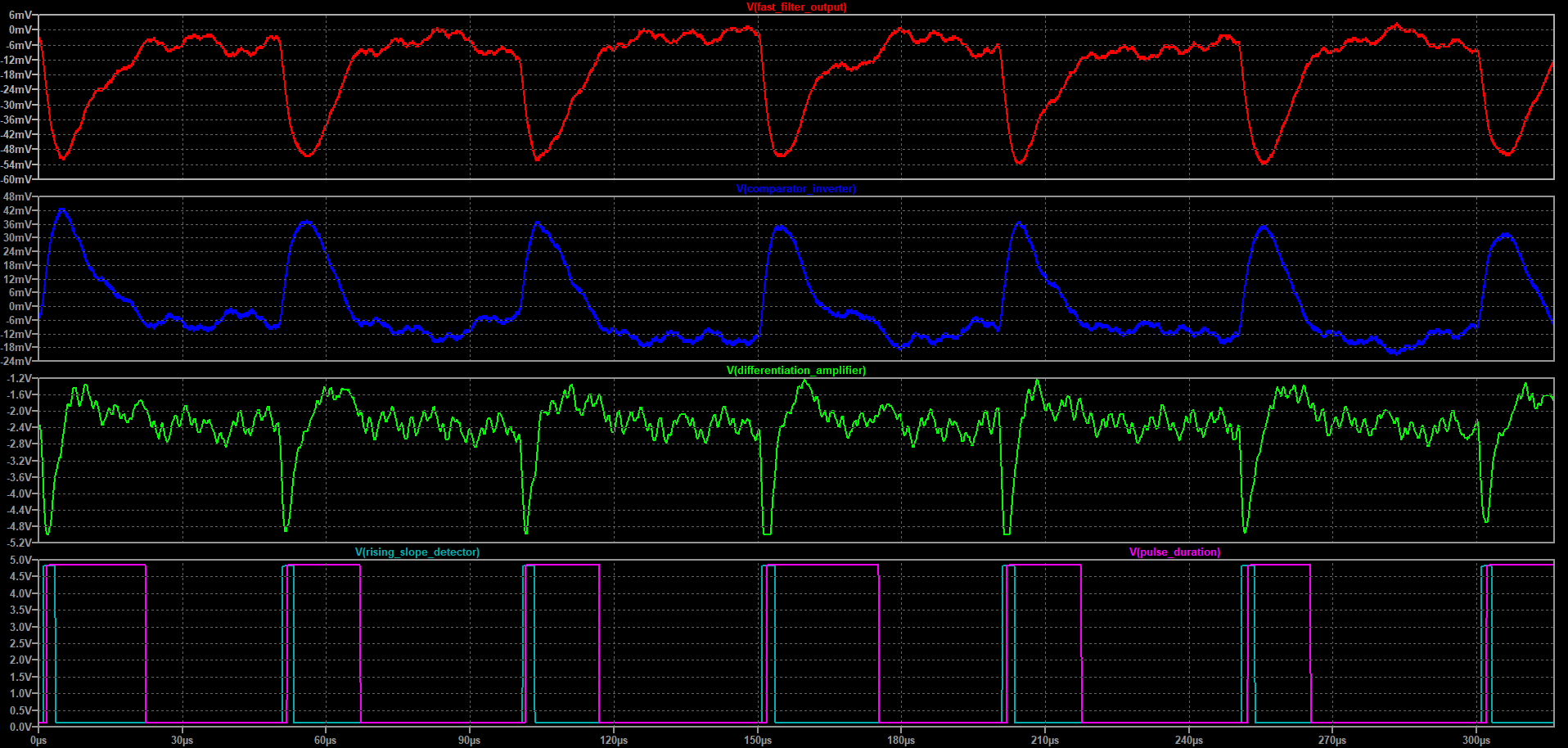Click 0.5V on the pulse pane axis
The width and height of the screenshot is (1568, 748).
pos(20,710)
